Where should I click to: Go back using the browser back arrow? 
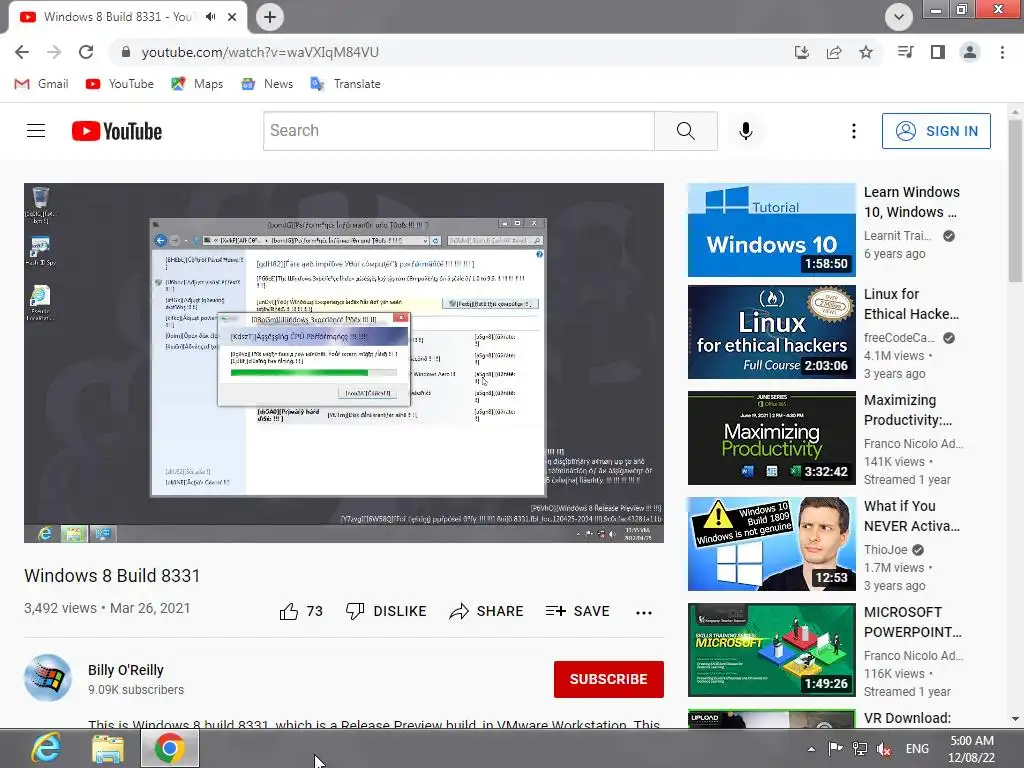22,52
